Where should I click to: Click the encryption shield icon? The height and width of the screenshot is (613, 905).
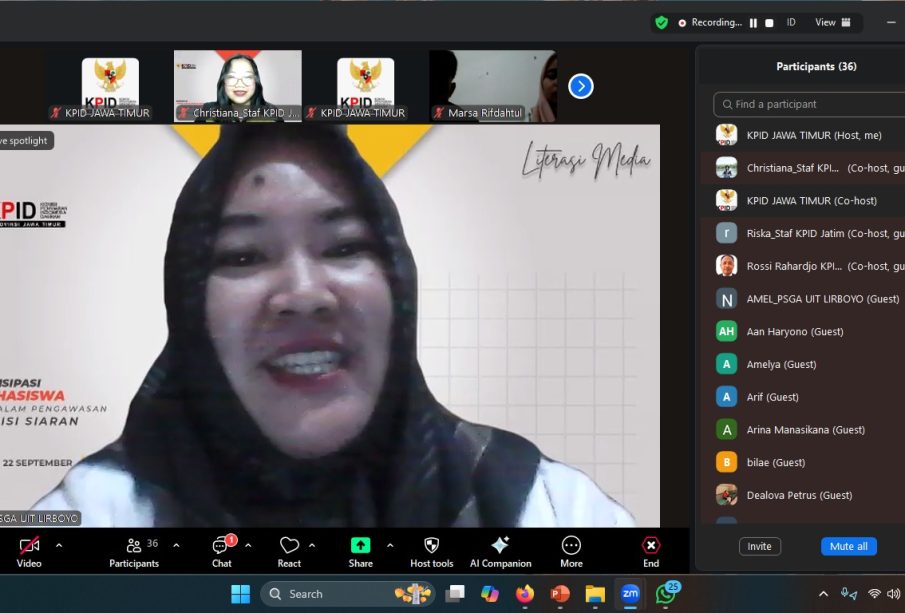point(661,22)
